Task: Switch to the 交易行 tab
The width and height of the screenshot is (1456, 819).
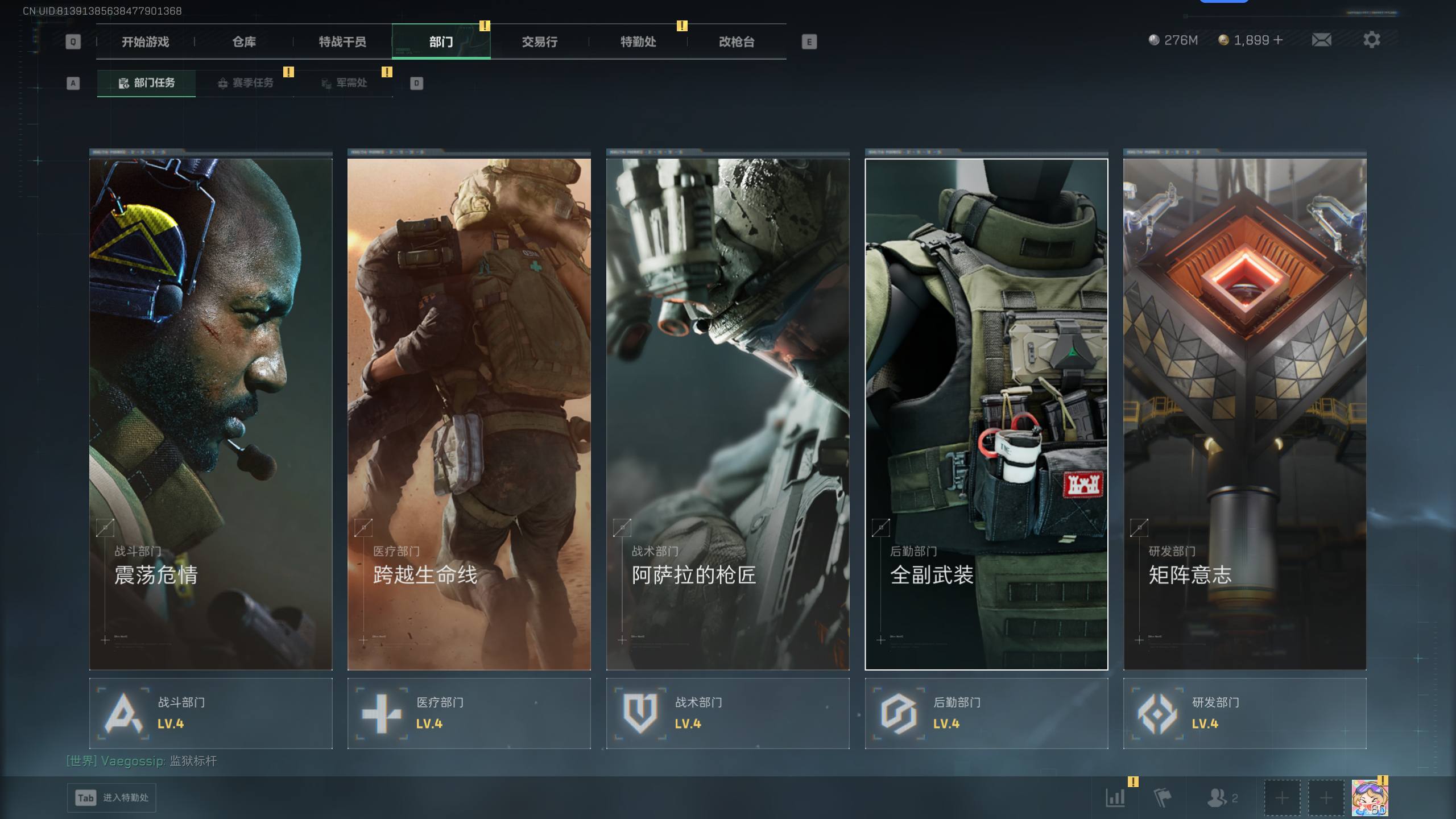Action: click(x=539, y=42)
